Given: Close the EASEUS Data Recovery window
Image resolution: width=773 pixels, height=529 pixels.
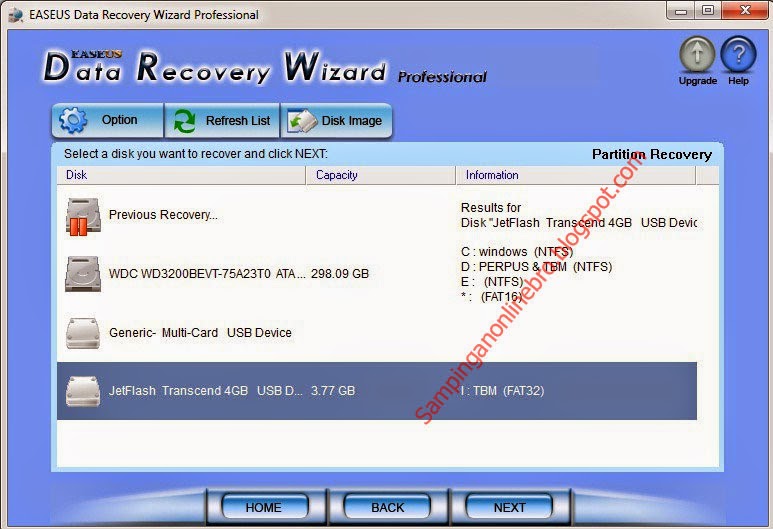Looking at the screenshot, I should click(745, 11).
